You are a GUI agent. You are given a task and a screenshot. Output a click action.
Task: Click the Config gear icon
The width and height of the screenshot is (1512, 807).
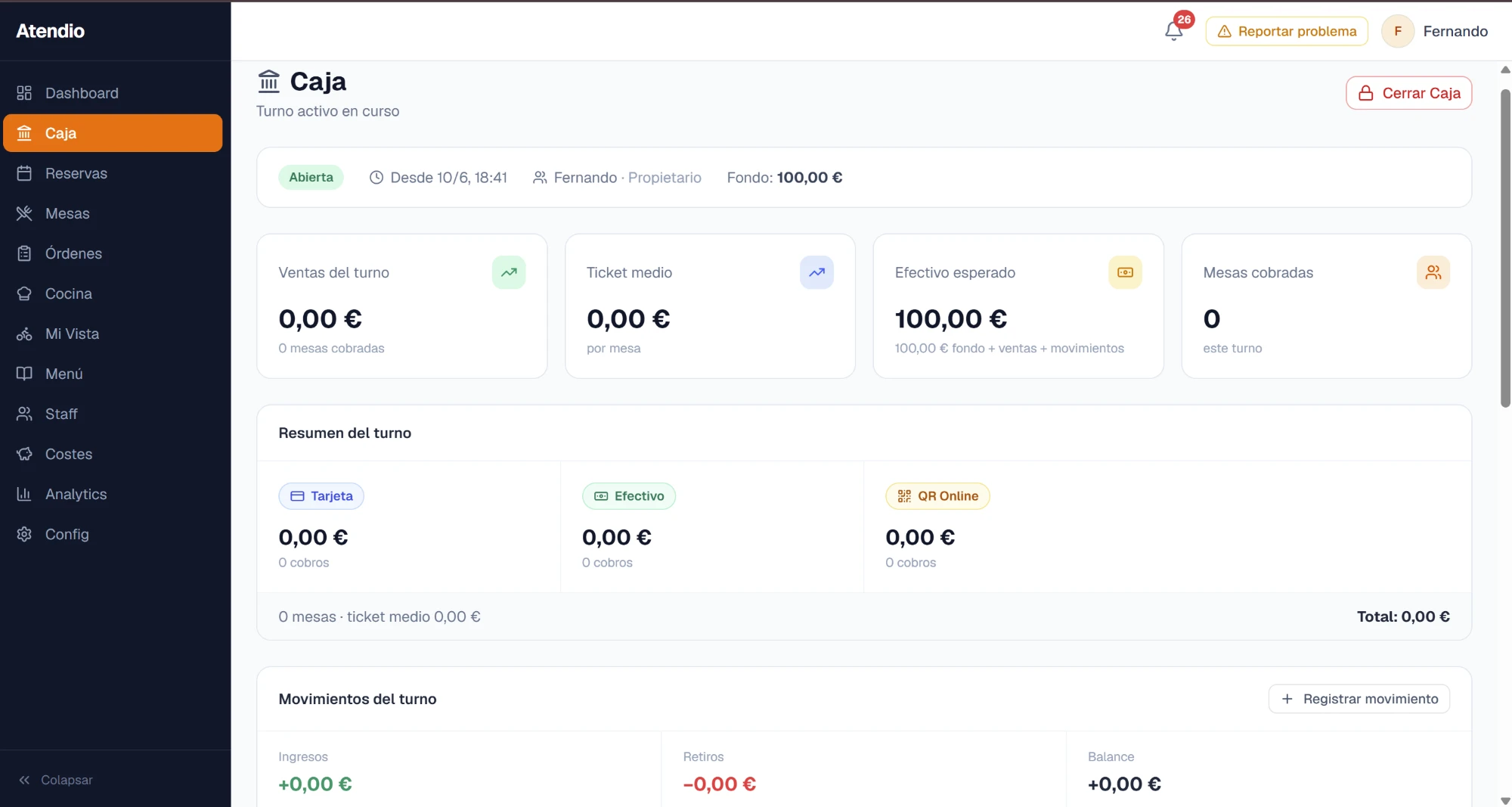tap(24, 534)
